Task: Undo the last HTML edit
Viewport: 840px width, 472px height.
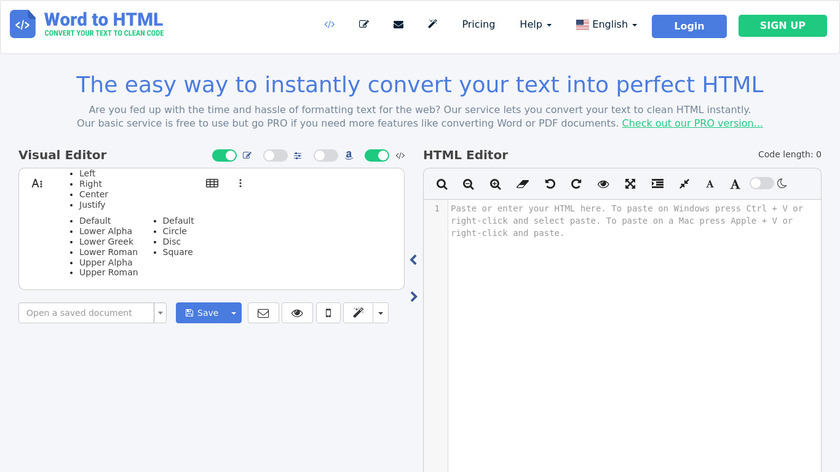Action: point(549,184)
